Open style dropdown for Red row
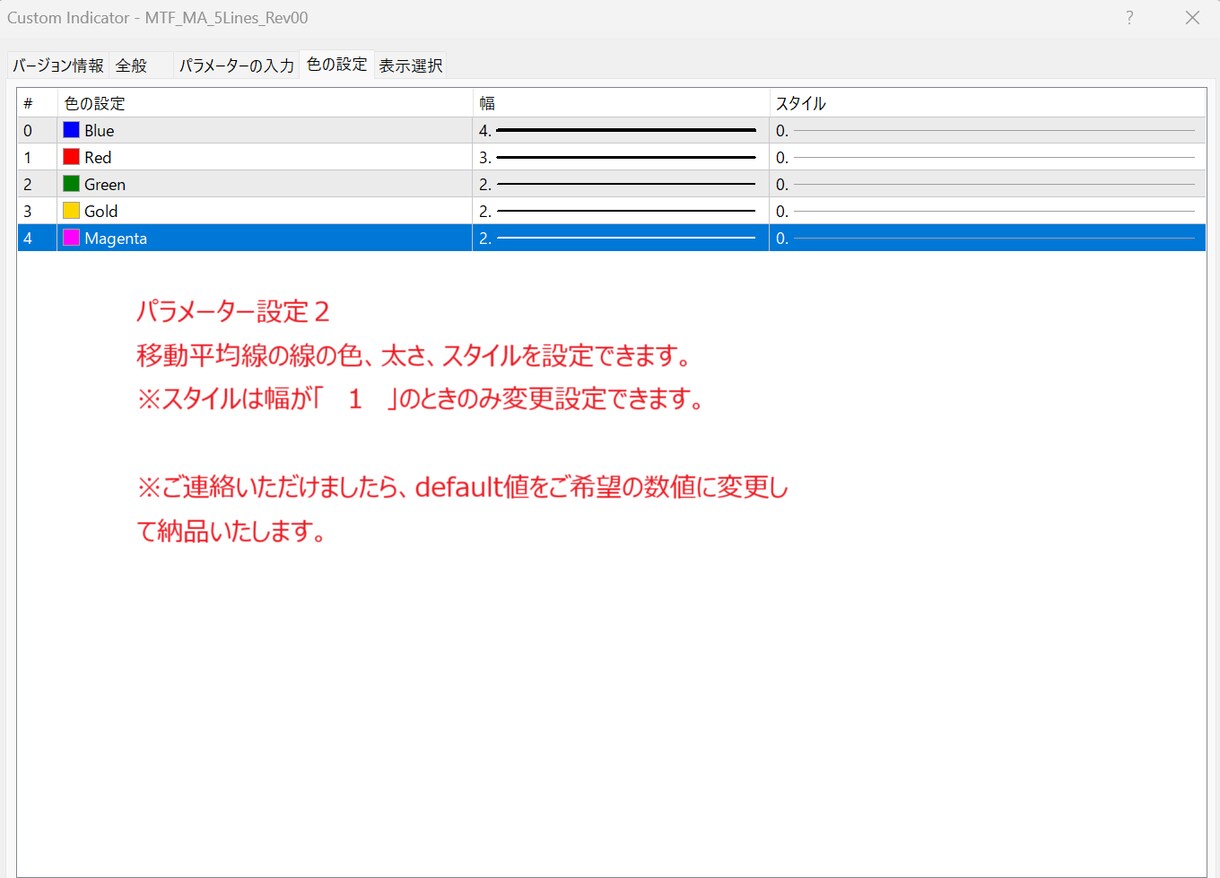 987,157
